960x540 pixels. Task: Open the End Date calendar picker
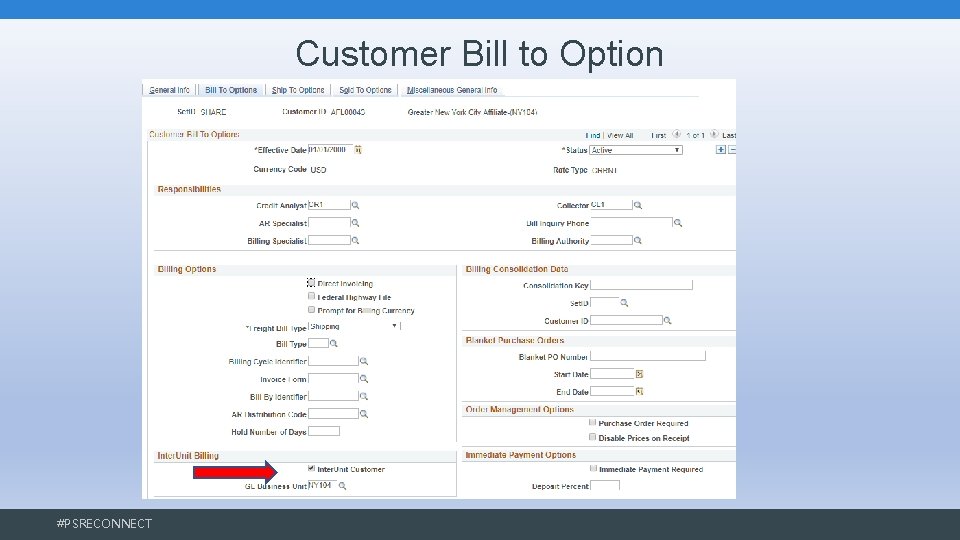639,391
